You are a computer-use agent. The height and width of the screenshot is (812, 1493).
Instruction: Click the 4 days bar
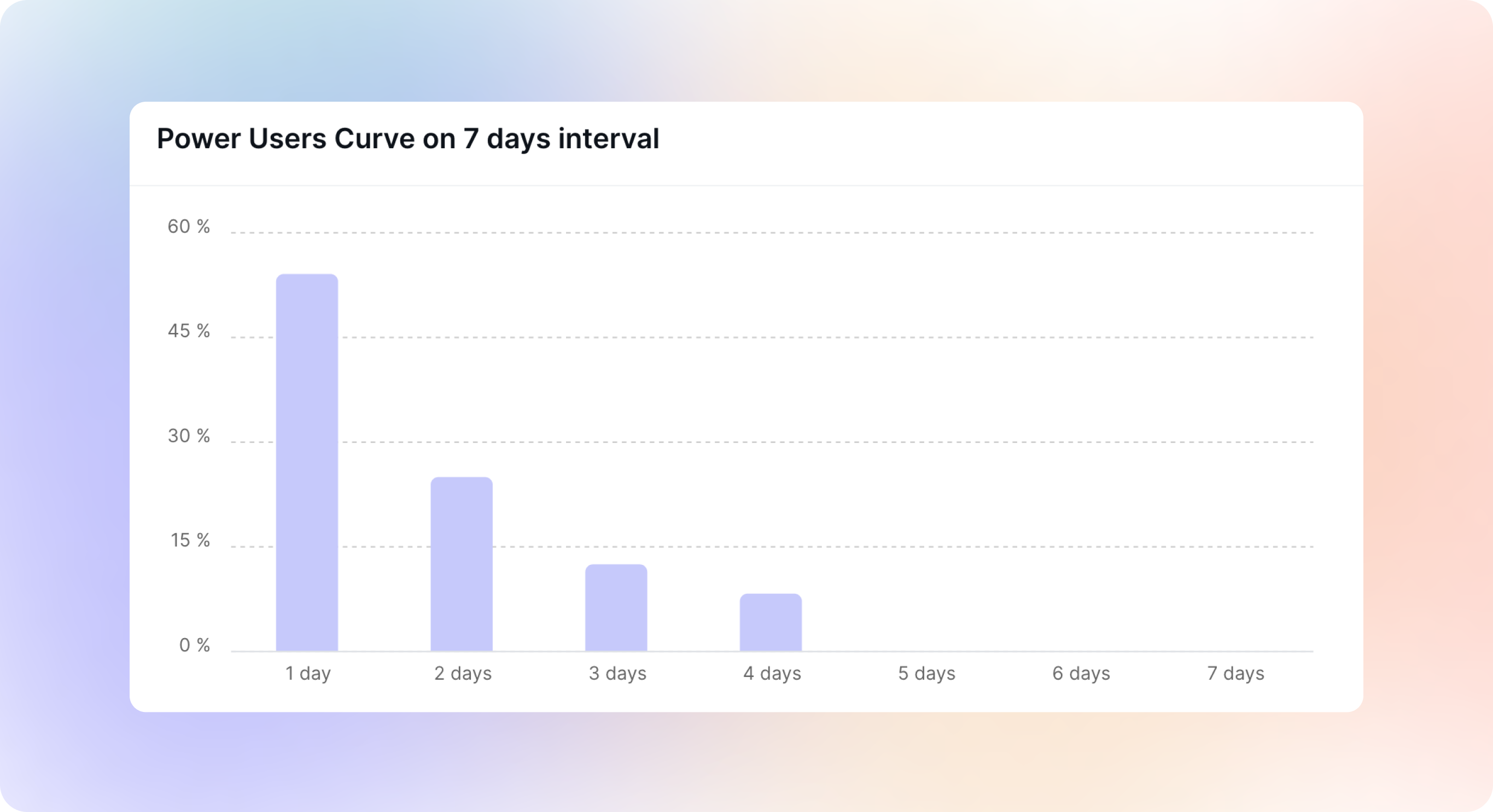pyautogui.click(x=771, y=622)
